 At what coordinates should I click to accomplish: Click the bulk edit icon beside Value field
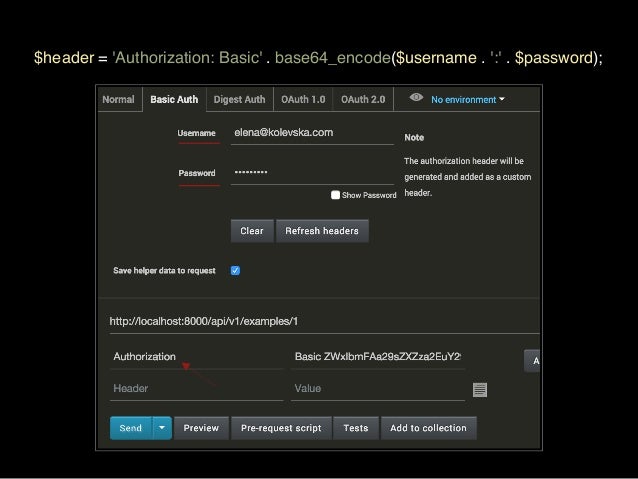(x=480, y=389)
